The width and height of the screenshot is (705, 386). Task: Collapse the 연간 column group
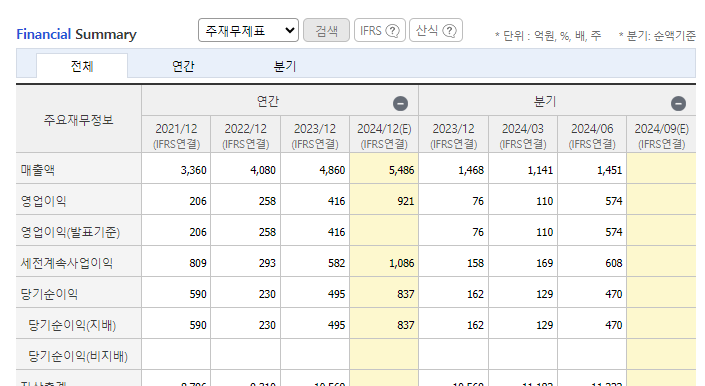(400, 103)
